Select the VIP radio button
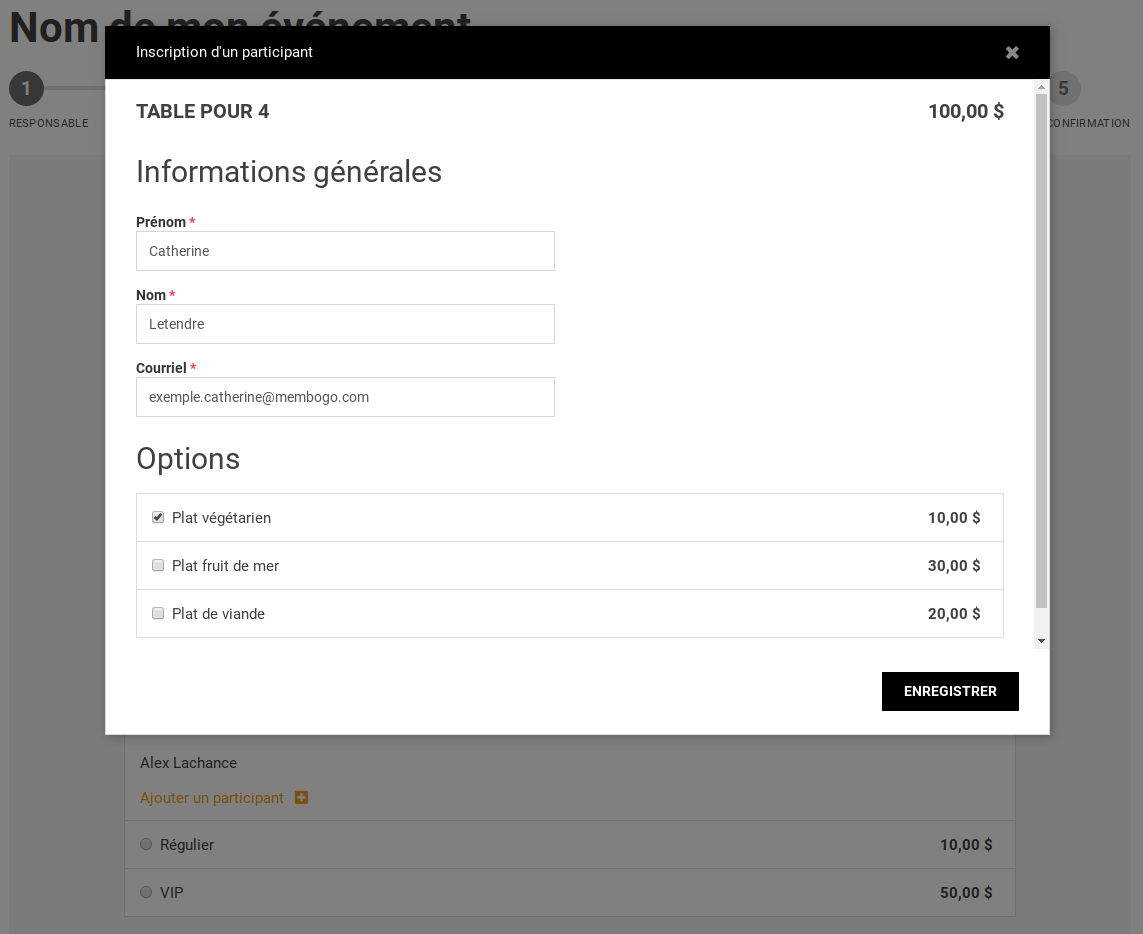Image resolution: width=1143 pixels, height=934 pixels. tap(146, 892)
